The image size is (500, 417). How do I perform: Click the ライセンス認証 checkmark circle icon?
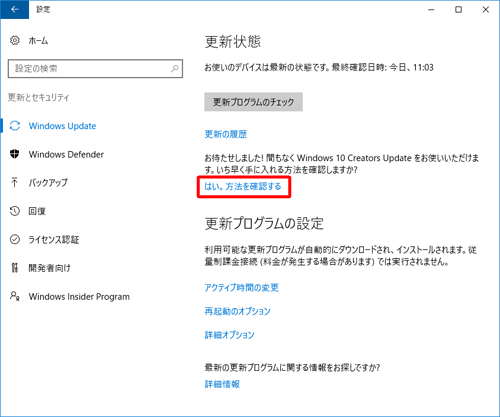click(15, 239)
